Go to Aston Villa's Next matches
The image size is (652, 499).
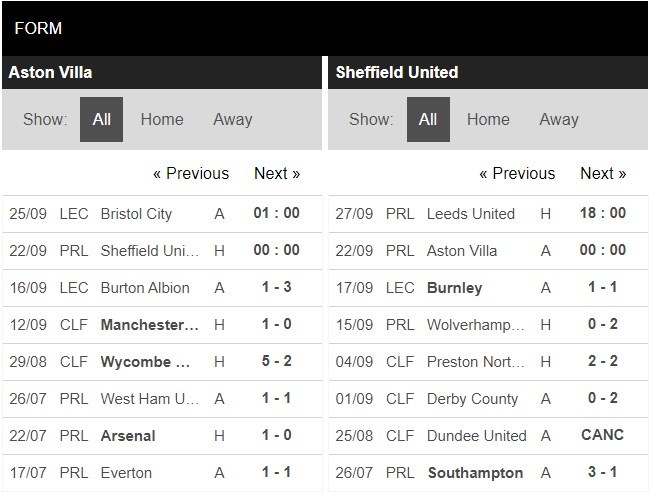click(x=277, y=173)
